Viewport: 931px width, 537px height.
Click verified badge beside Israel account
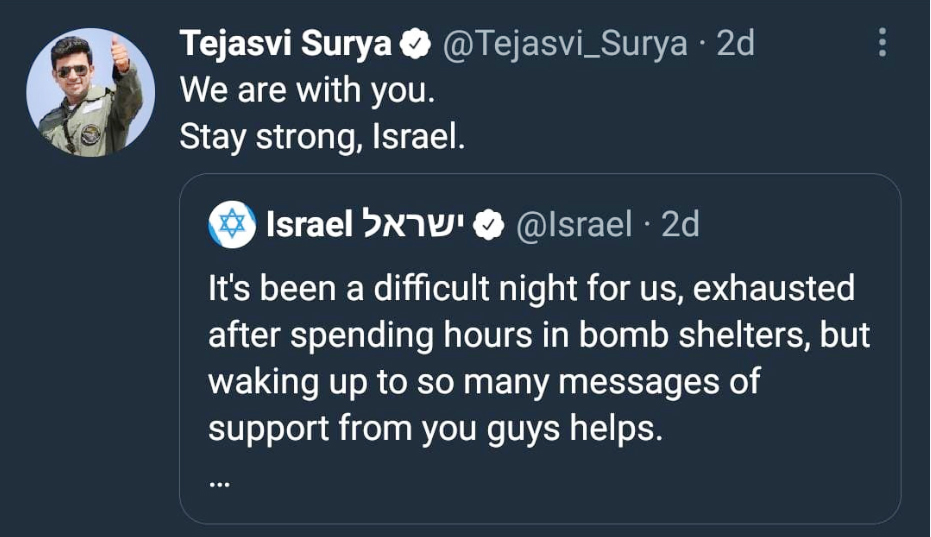coord(488,226)
